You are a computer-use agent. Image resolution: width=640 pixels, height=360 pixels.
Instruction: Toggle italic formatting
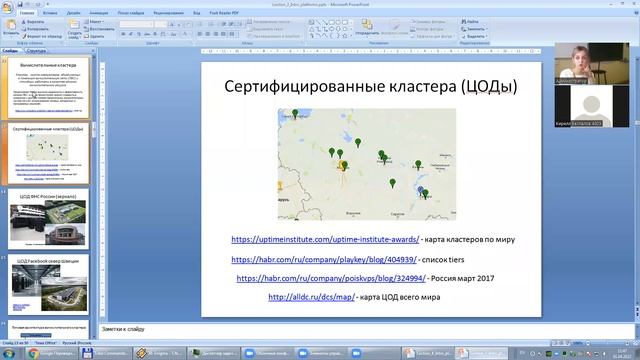point(131,34)
